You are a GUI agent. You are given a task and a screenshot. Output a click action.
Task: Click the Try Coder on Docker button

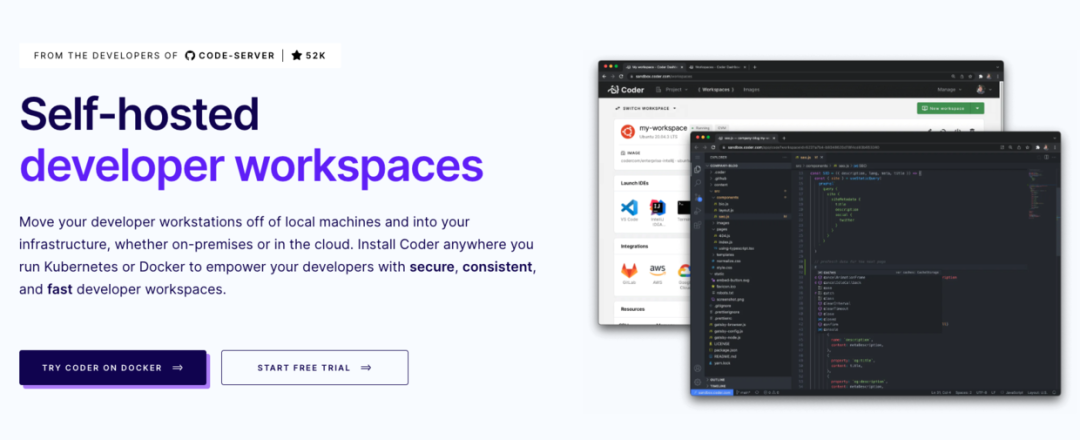click(113, 368)
